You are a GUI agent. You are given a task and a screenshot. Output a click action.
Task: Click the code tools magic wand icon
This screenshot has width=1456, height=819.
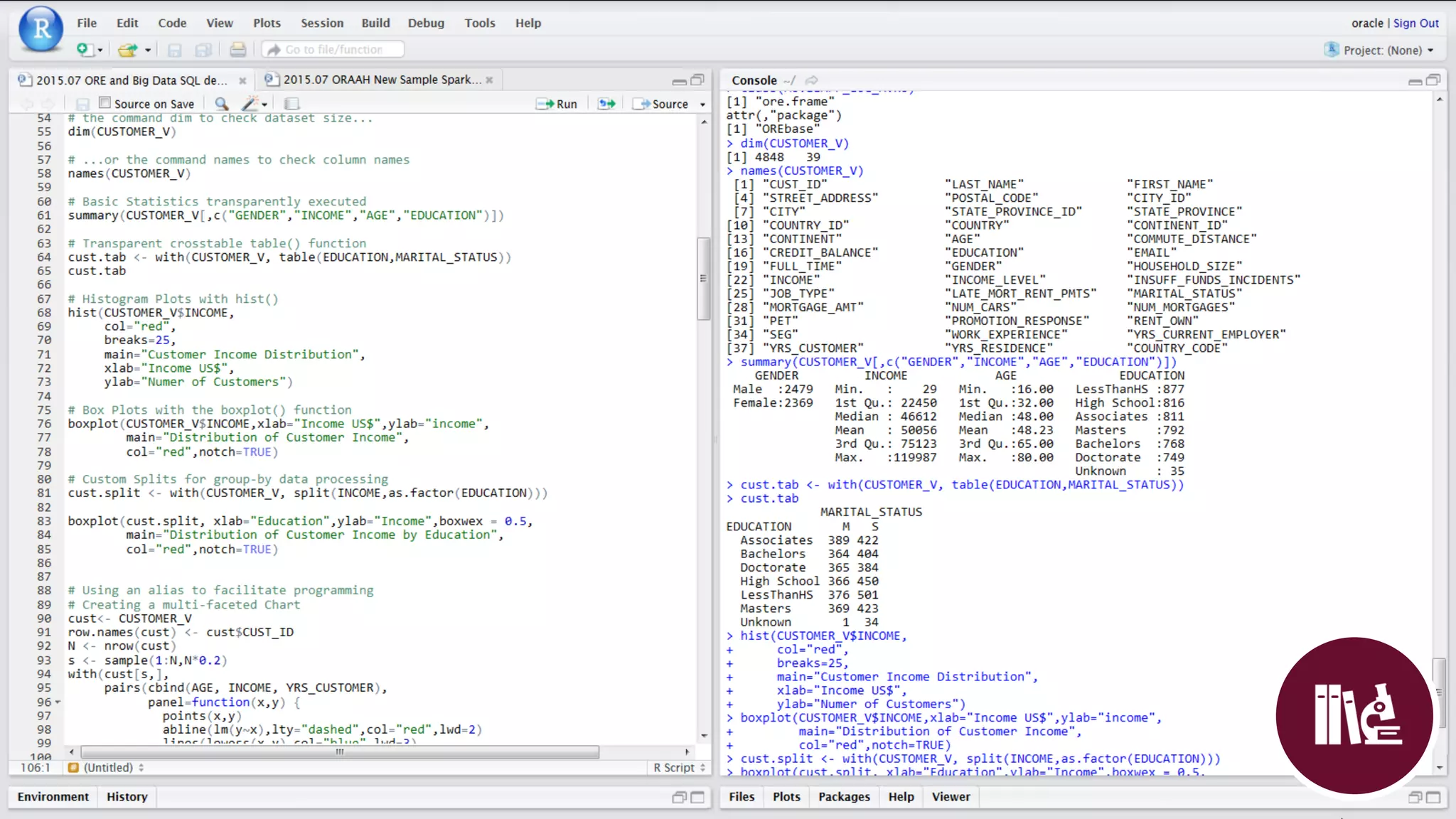coord(250,104)
